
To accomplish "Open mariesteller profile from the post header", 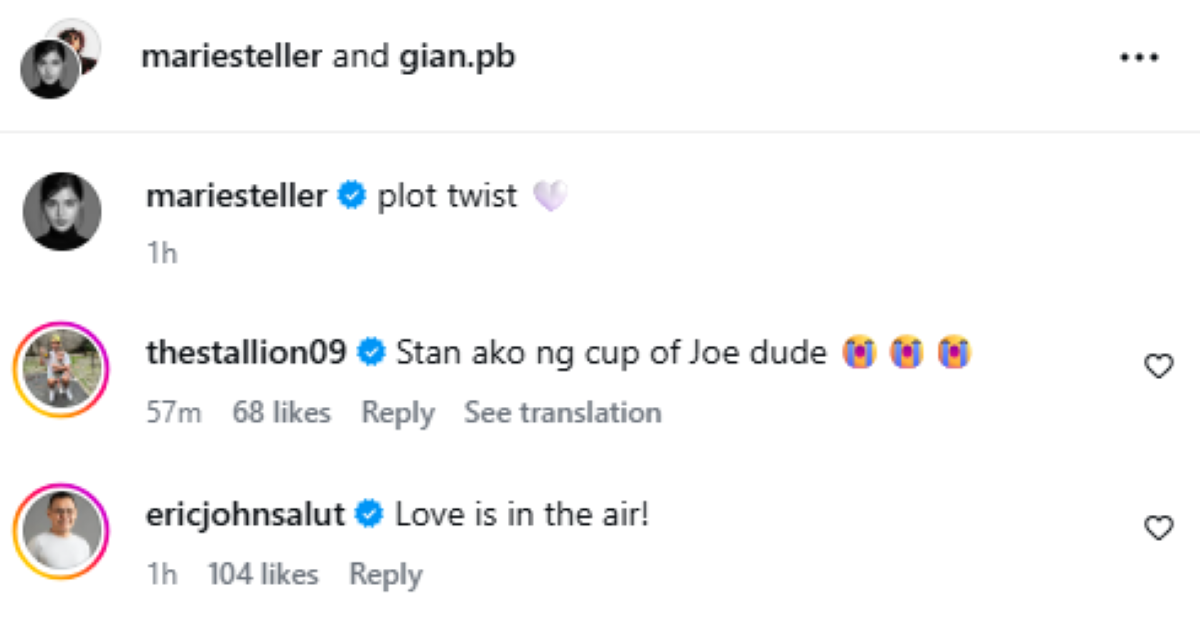I will (x=231, y=57).
